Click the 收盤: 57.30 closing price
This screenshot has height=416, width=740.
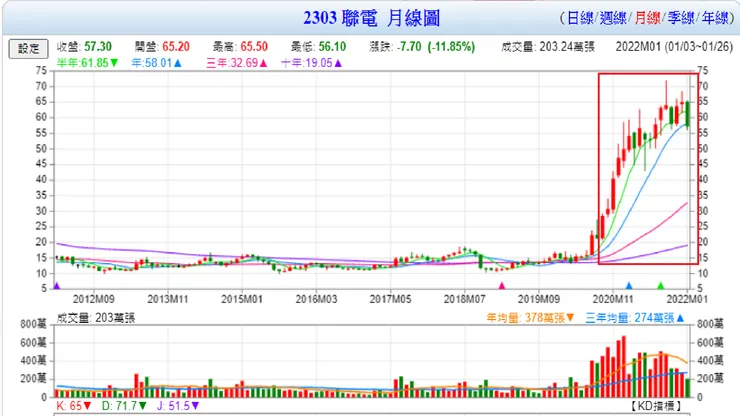[84, 47]
